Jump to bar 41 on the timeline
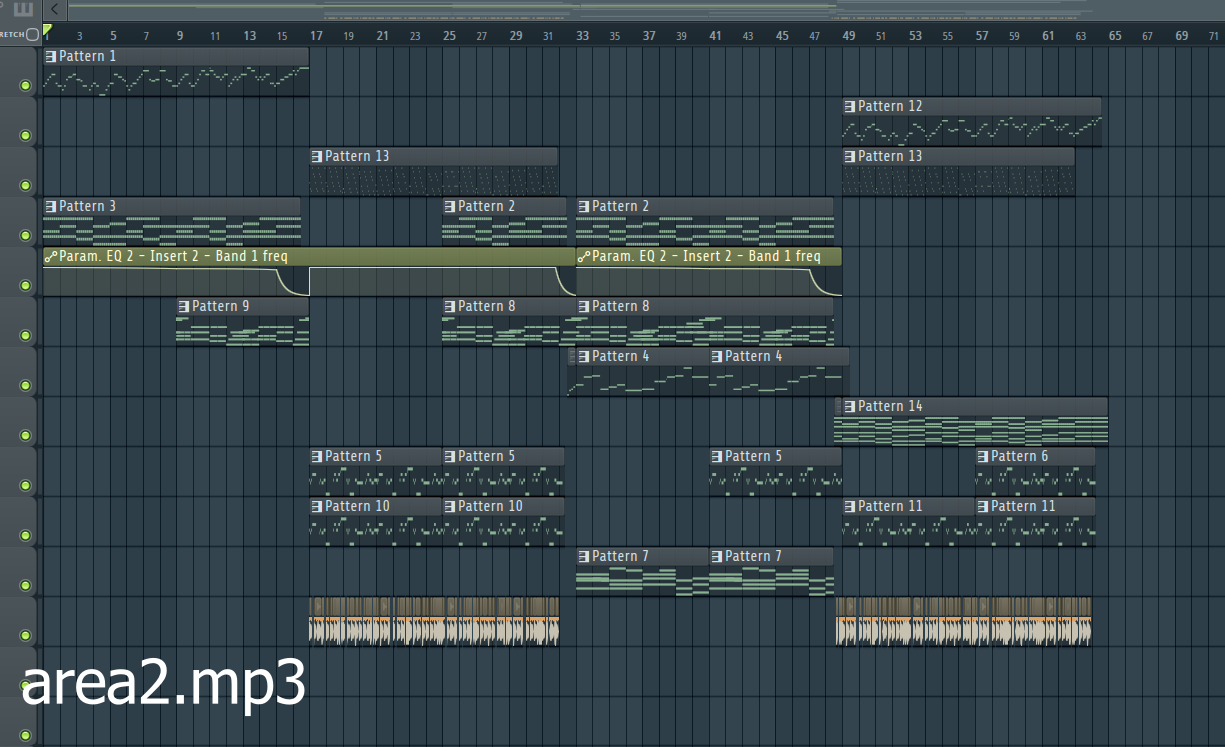The height and width of the screenshot is (747, 1225). pyautogui.click(x=715, y=36)
